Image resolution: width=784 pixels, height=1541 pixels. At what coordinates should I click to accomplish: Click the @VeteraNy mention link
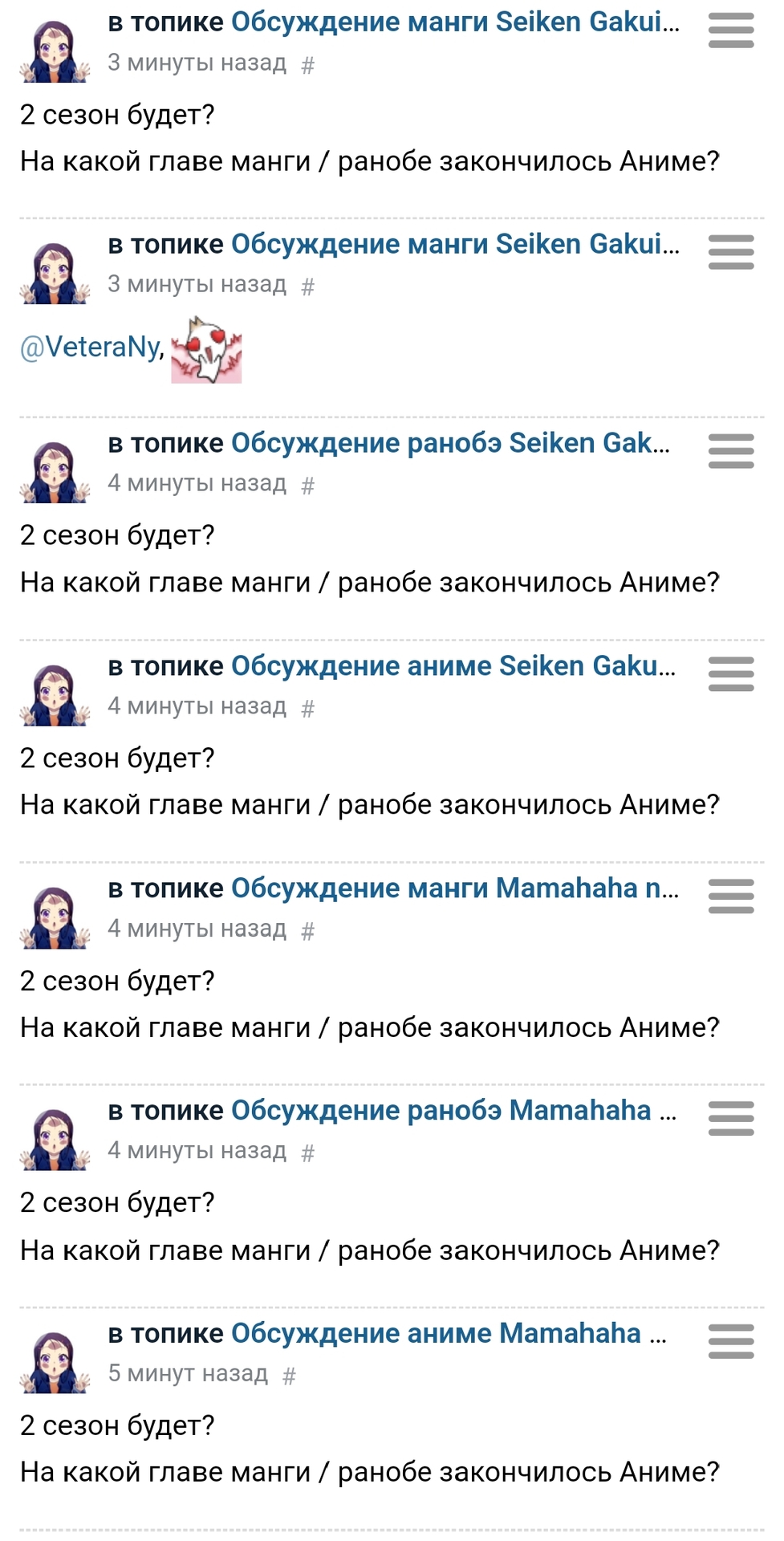[90, 348]
